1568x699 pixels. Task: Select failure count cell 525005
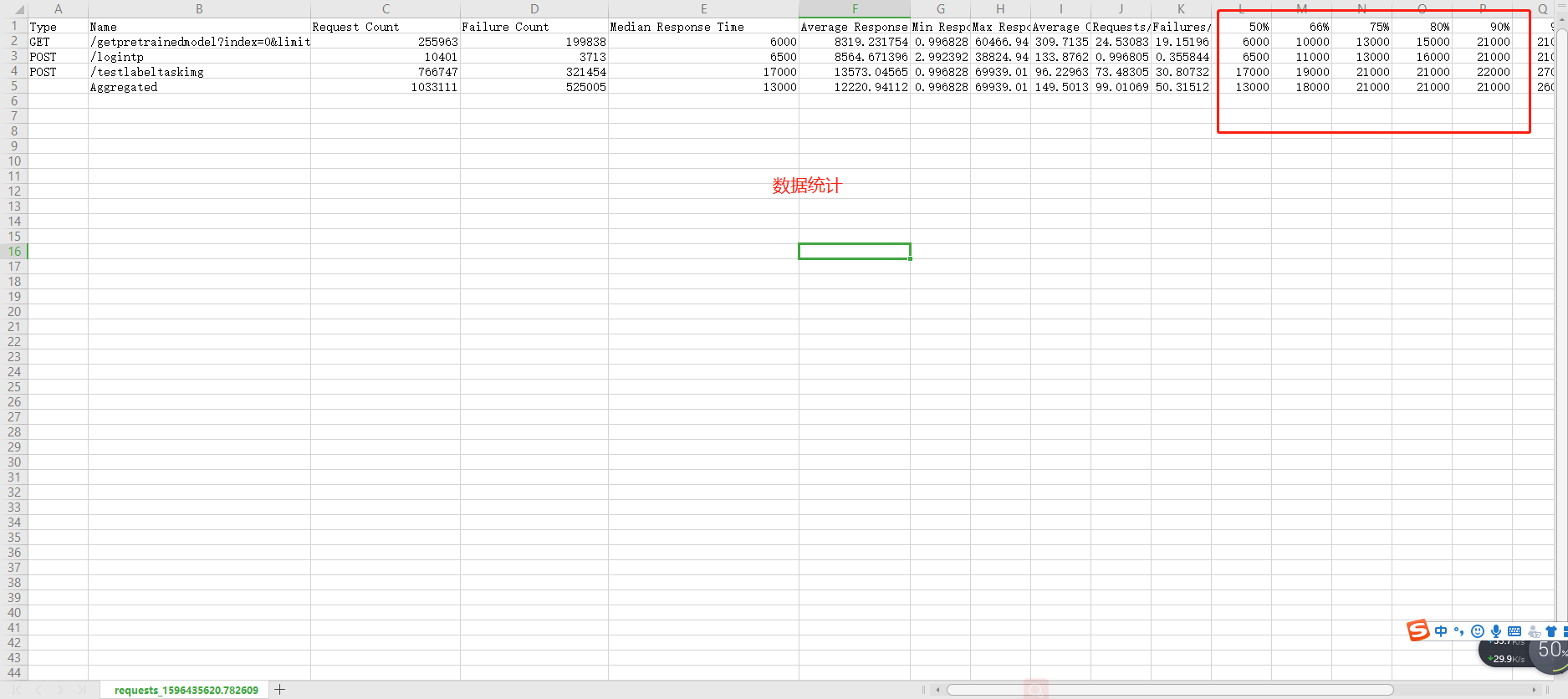[x=534, y=87]
